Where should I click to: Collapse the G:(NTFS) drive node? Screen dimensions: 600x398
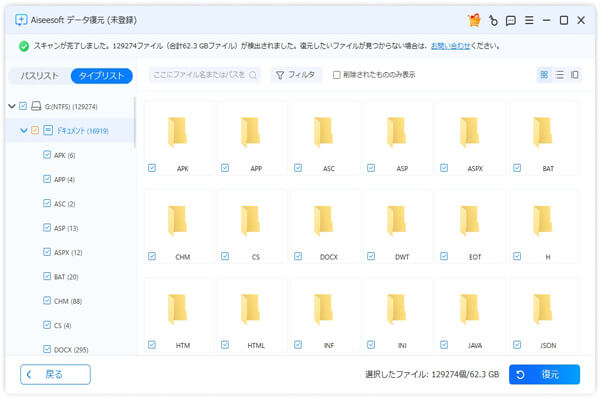pyautogui.click(x=12, y=106)
